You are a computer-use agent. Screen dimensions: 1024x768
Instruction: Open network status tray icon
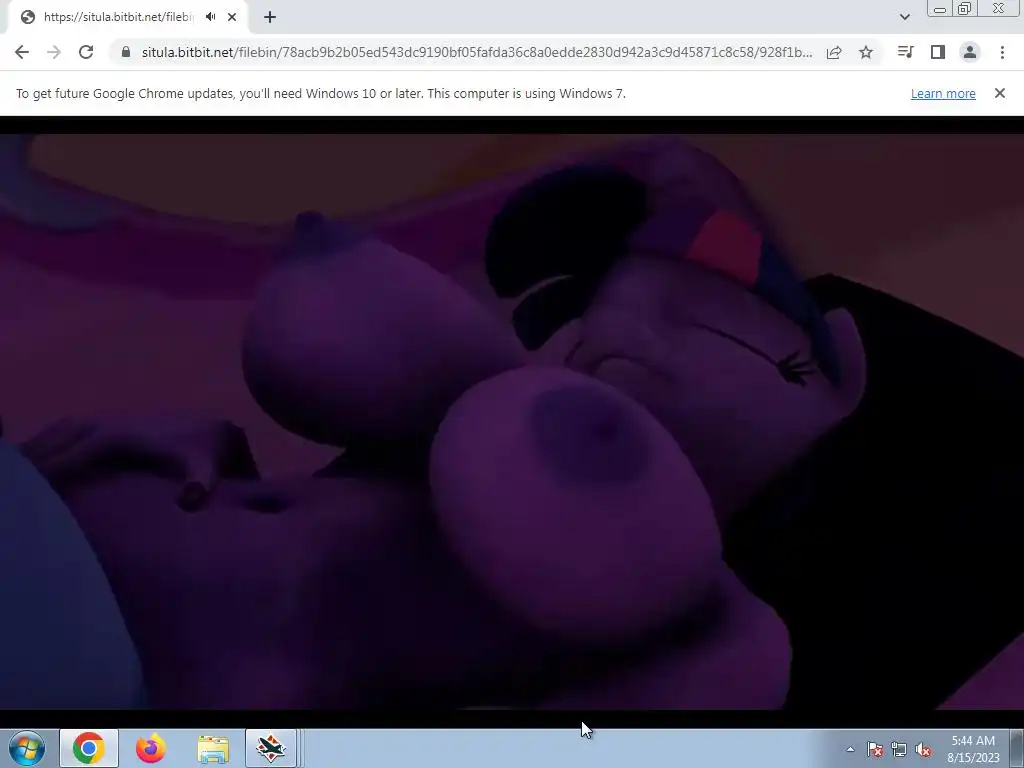point(899,749)
